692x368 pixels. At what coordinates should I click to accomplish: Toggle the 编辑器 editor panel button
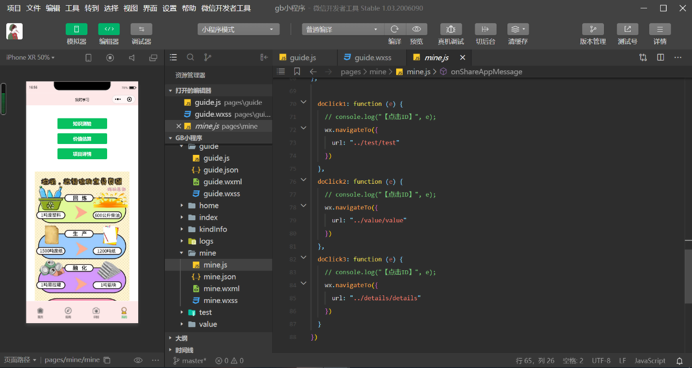click(x=109, y=29)
